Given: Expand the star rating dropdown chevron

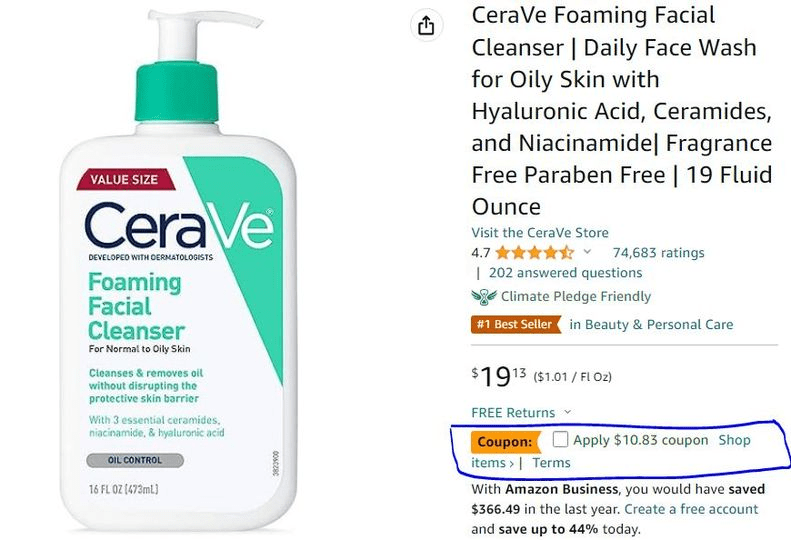Looking at the screenshot, I should (587, 251).
